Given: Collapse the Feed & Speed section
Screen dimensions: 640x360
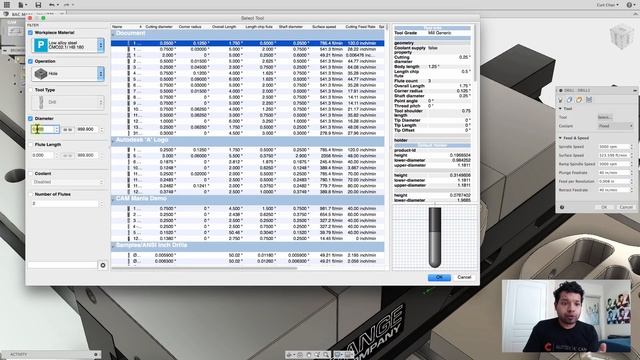Looking at the screenshot, I should pos(560,138).
